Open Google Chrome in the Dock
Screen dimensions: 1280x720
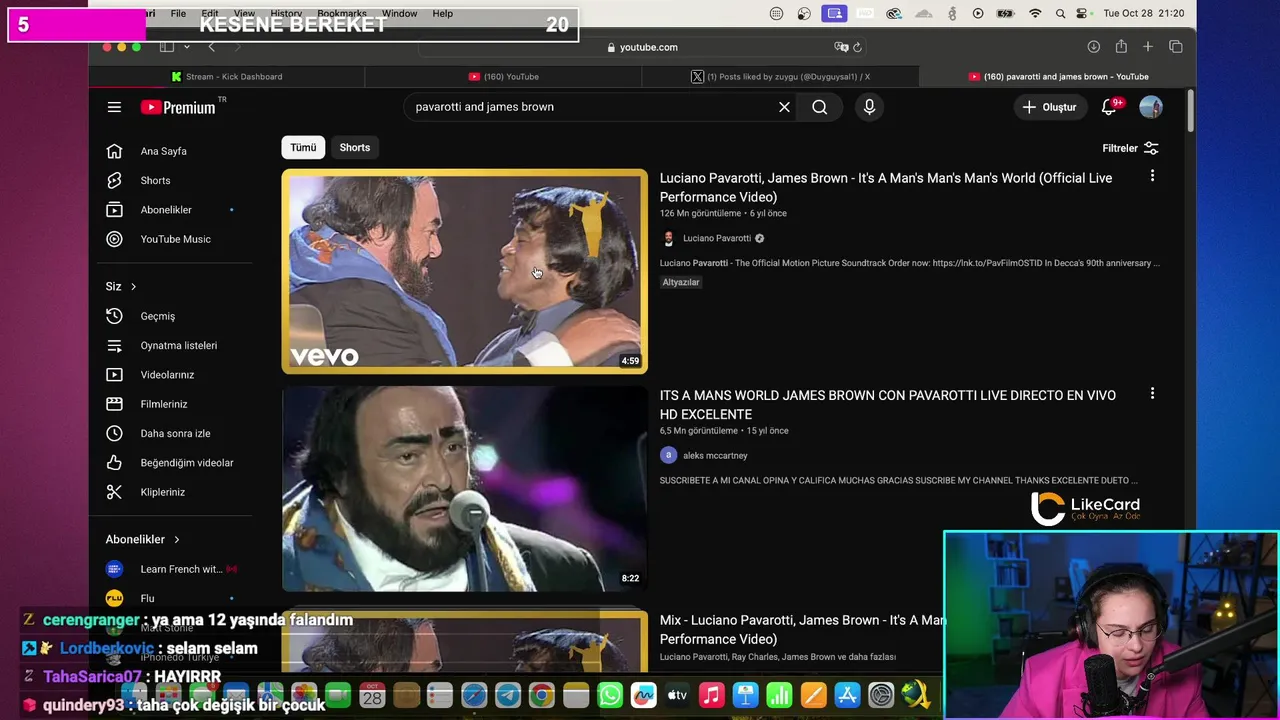coord(542,695)
